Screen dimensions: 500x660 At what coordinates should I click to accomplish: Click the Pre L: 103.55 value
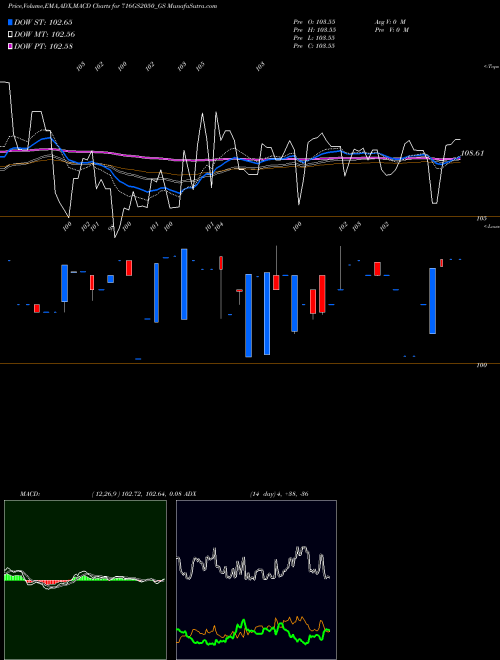(314, 38)
